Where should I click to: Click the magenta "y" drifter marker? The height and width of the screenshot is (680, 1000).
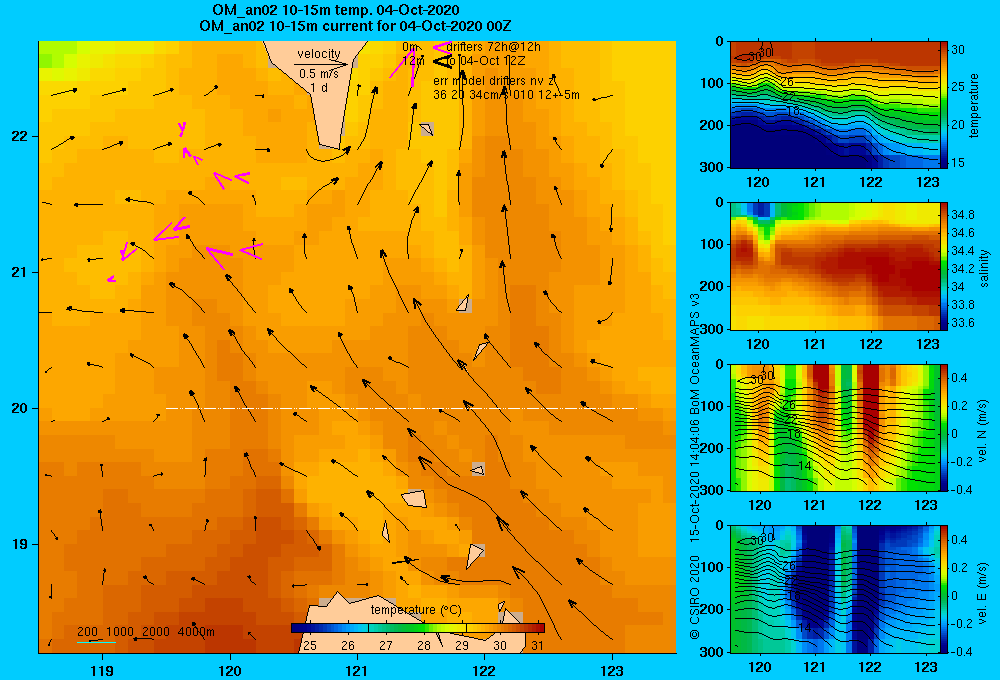(x=182, y=128)
